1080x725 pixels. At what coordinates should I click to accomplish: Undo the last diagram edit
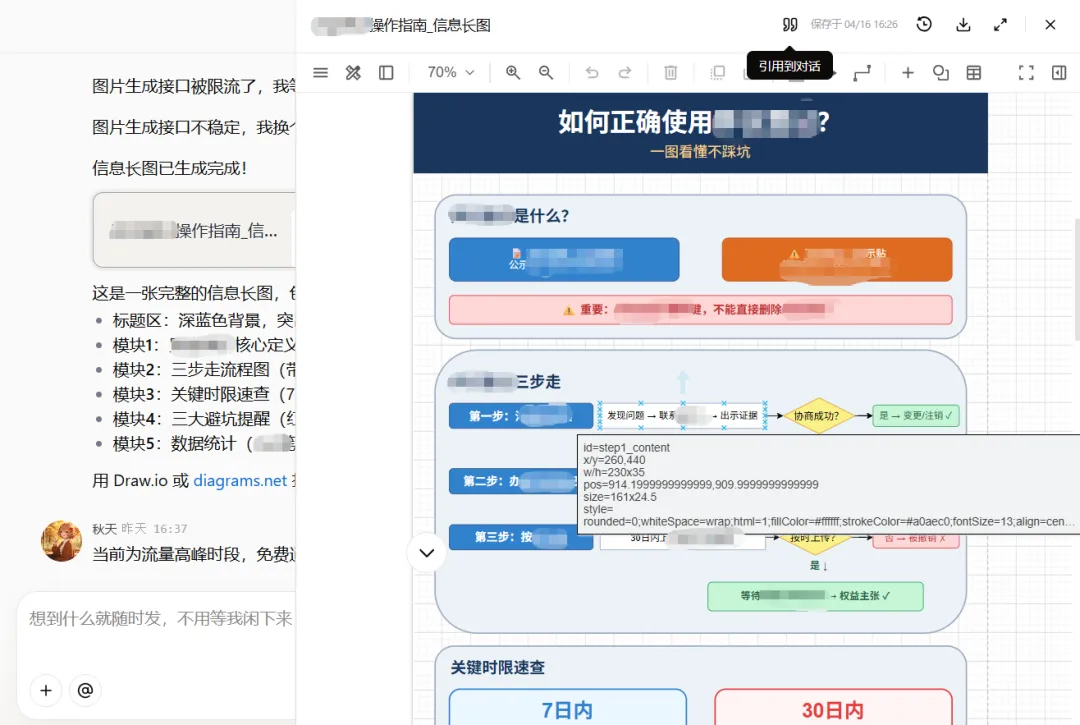[x=592, y=72]
